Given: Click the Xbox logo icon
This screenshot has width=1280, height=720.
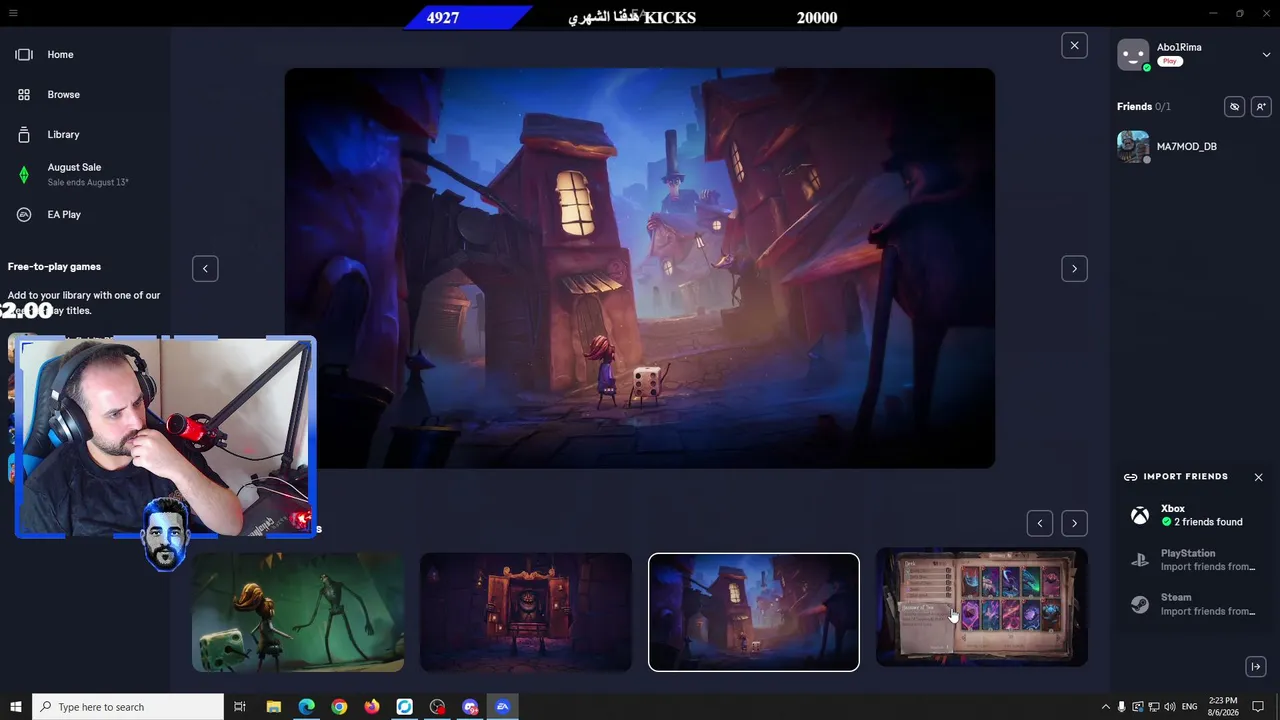Looking at the screenshot, I should point(1139,516).
